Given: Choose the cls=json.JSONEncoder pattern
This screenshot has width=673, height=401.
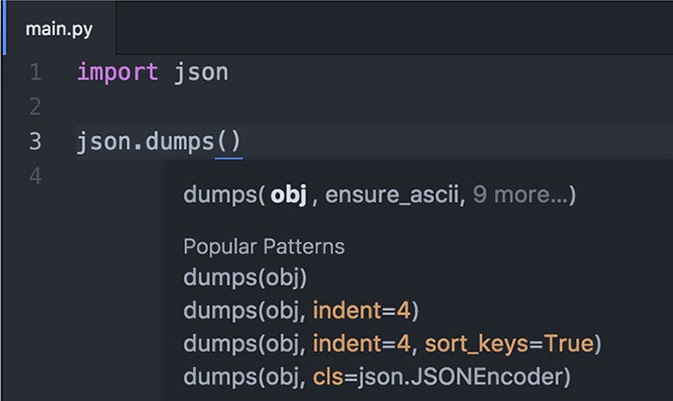Looking at the screenshot, I should click(x=377, y=377).
